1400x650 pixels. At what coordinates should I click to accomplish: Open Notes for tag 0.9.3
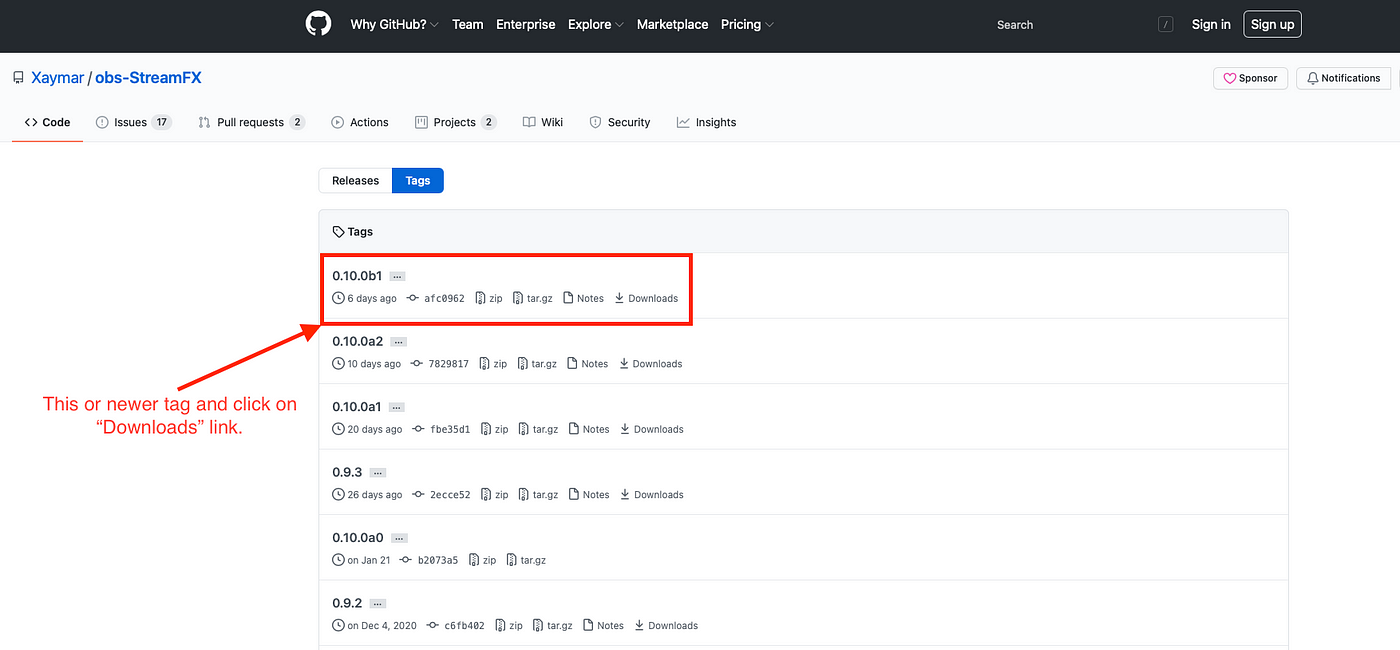[589, 495]
